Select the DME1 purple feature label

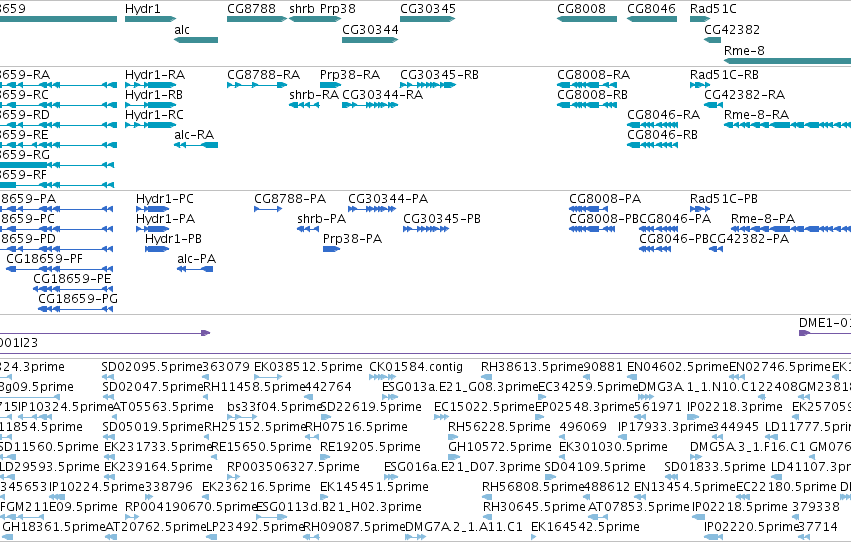(824, 323)
